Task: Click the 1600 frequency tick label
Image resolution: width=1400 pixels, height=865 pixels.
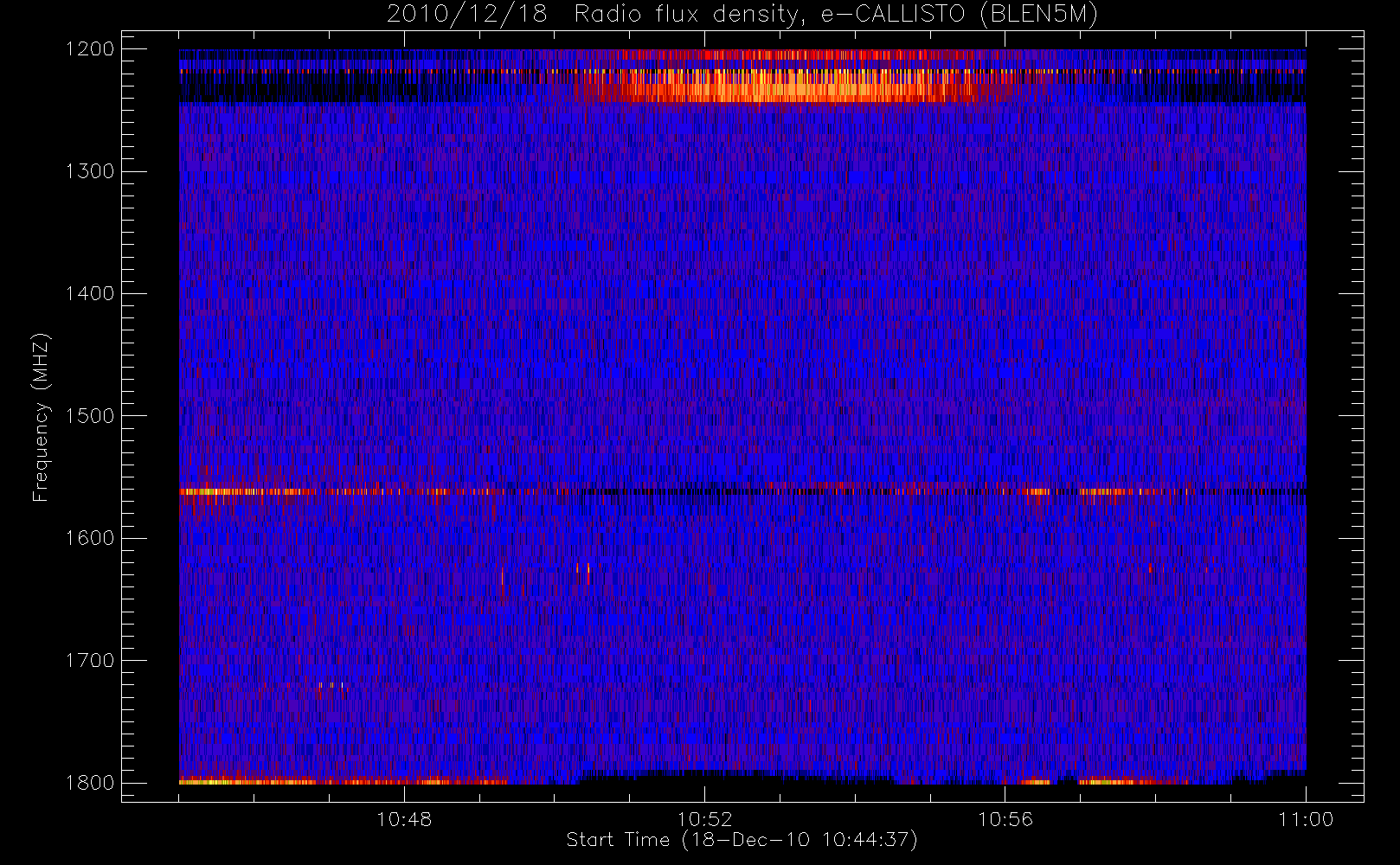Action: 90,538
